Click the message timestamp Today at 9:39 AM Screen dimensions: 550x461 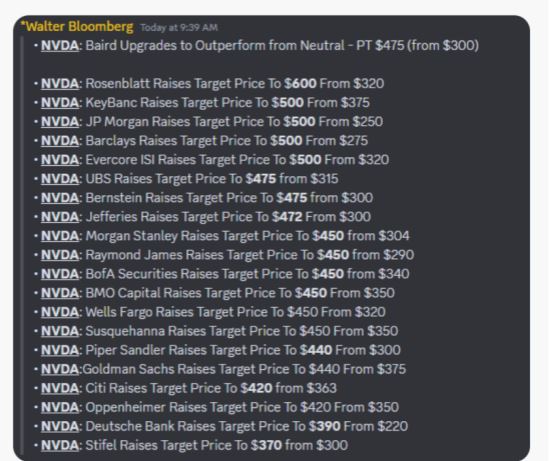point(179,27)
